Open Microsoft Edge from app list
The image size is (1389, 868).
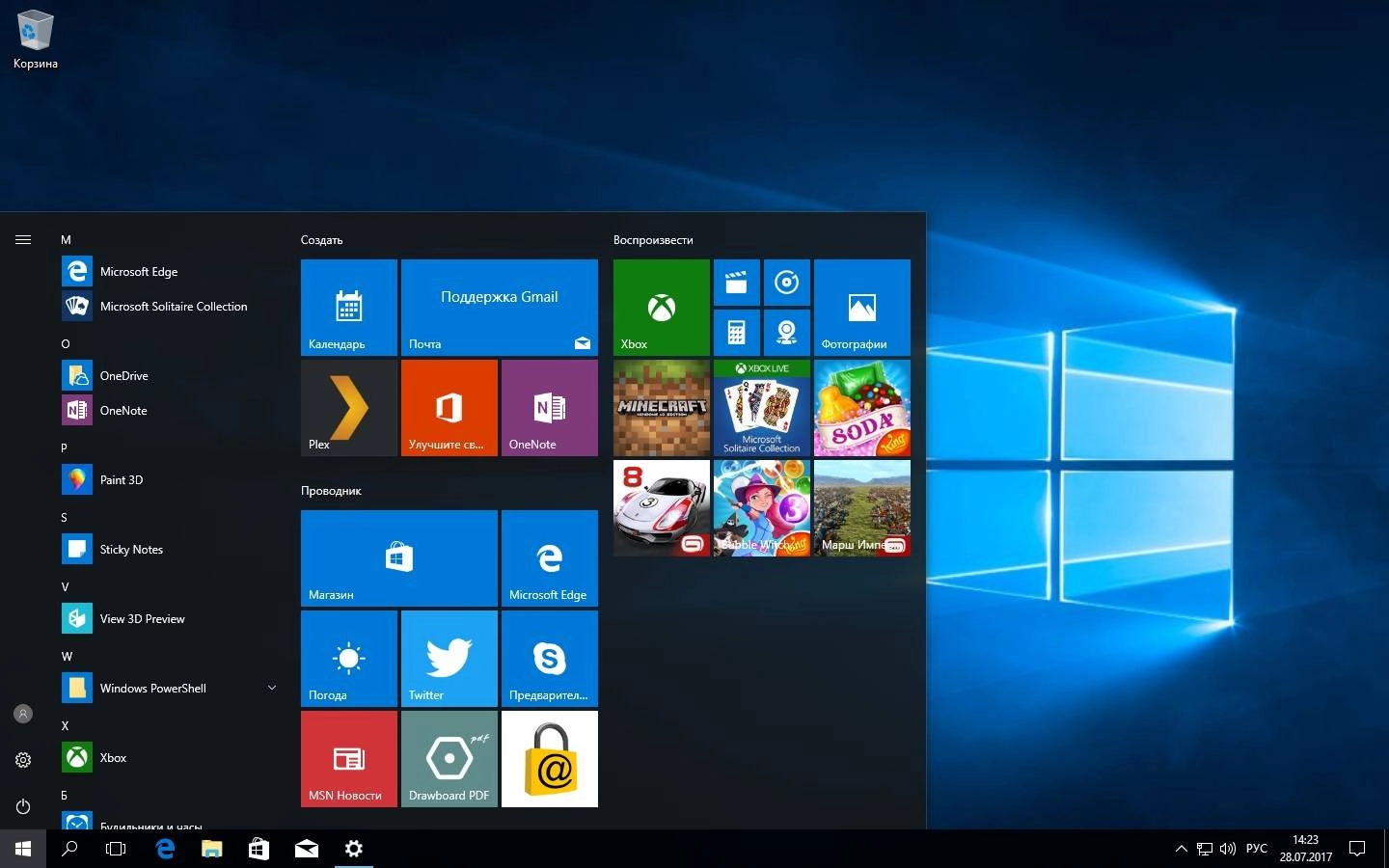click(172, 272)
